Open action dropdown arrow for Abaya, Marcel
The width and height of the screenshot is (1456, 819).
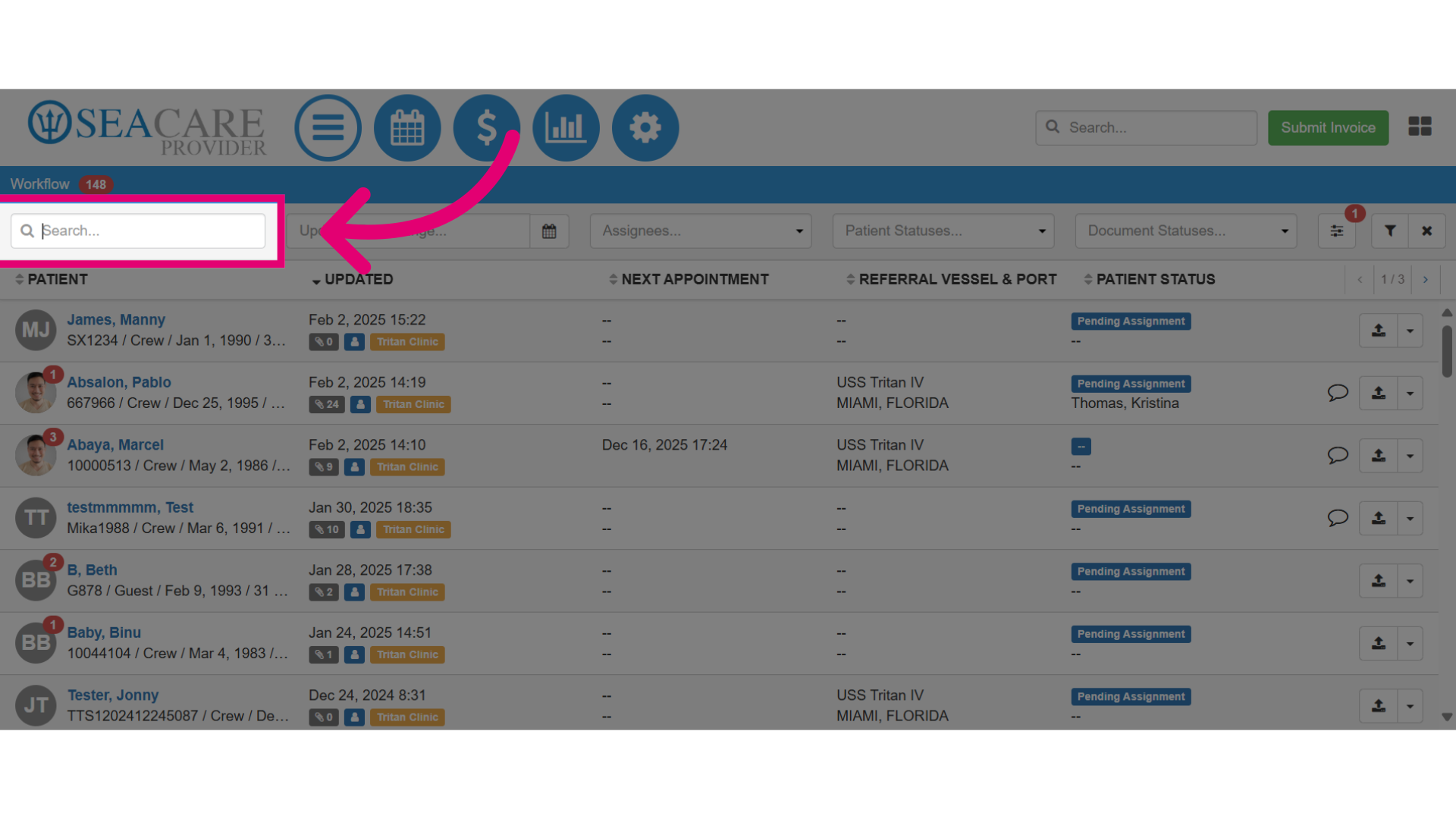(x=1410, y=456)
